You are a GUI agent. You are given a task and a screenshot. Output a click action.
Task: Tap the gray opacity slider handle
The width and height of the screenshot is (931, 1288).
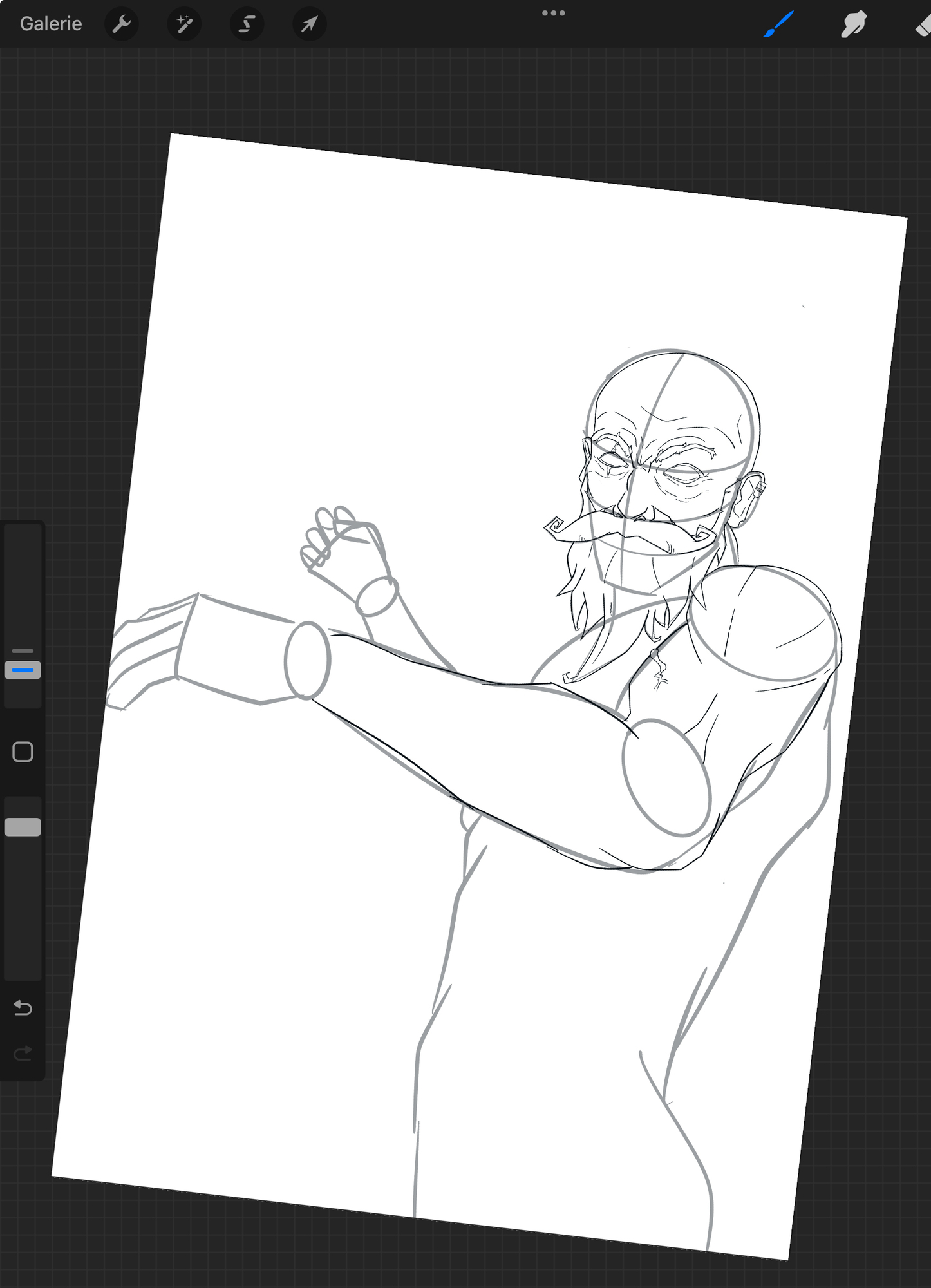(23, 827)
